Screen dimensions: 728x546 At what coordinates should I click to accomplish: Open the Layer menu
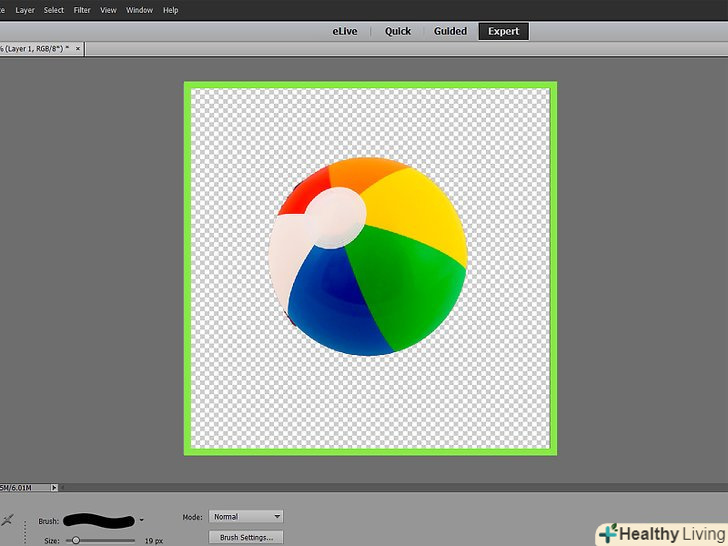click(x=25, y=10)
